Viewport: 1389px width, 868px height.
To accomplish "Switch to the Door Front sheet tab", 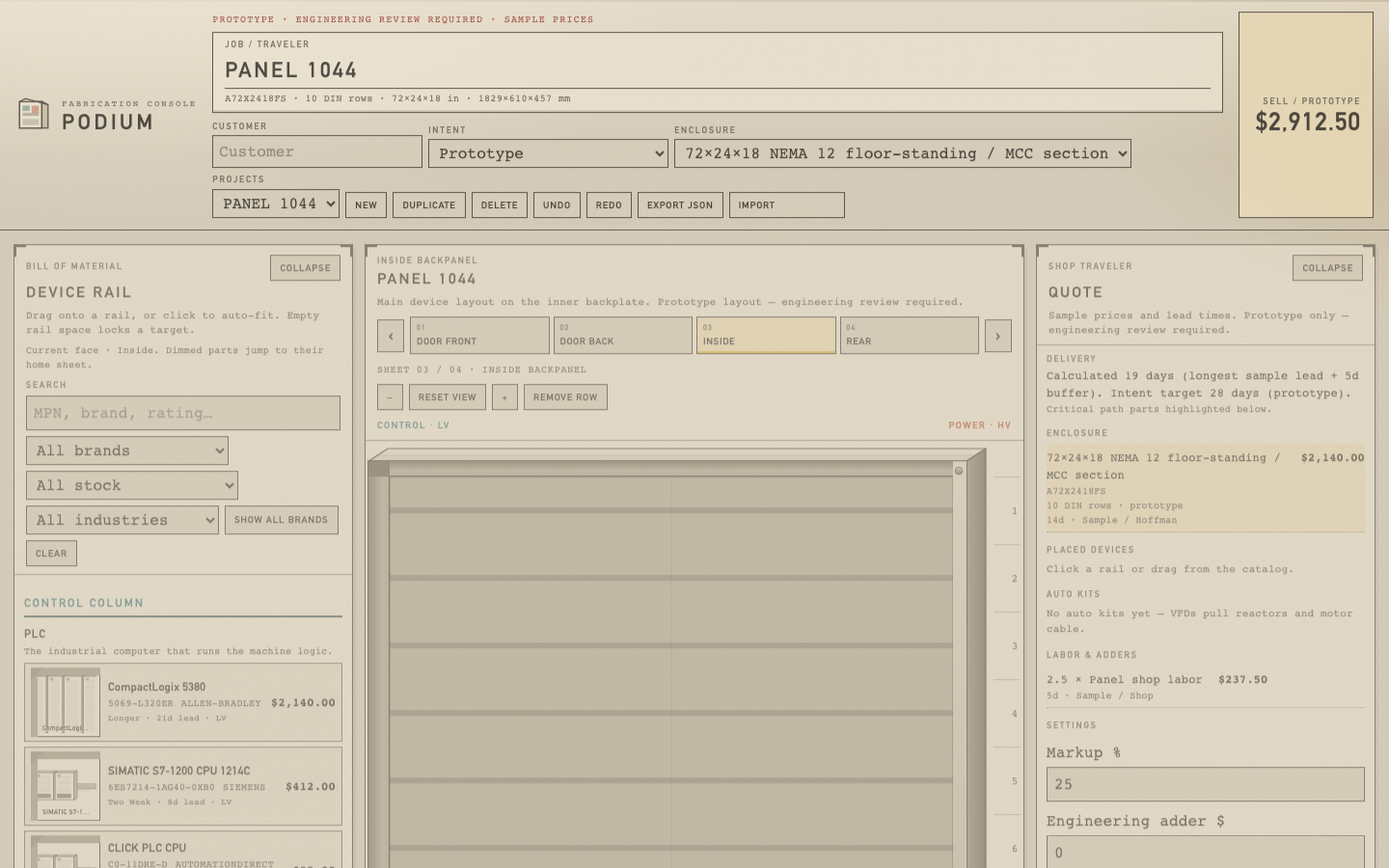I will coord(479,336).
